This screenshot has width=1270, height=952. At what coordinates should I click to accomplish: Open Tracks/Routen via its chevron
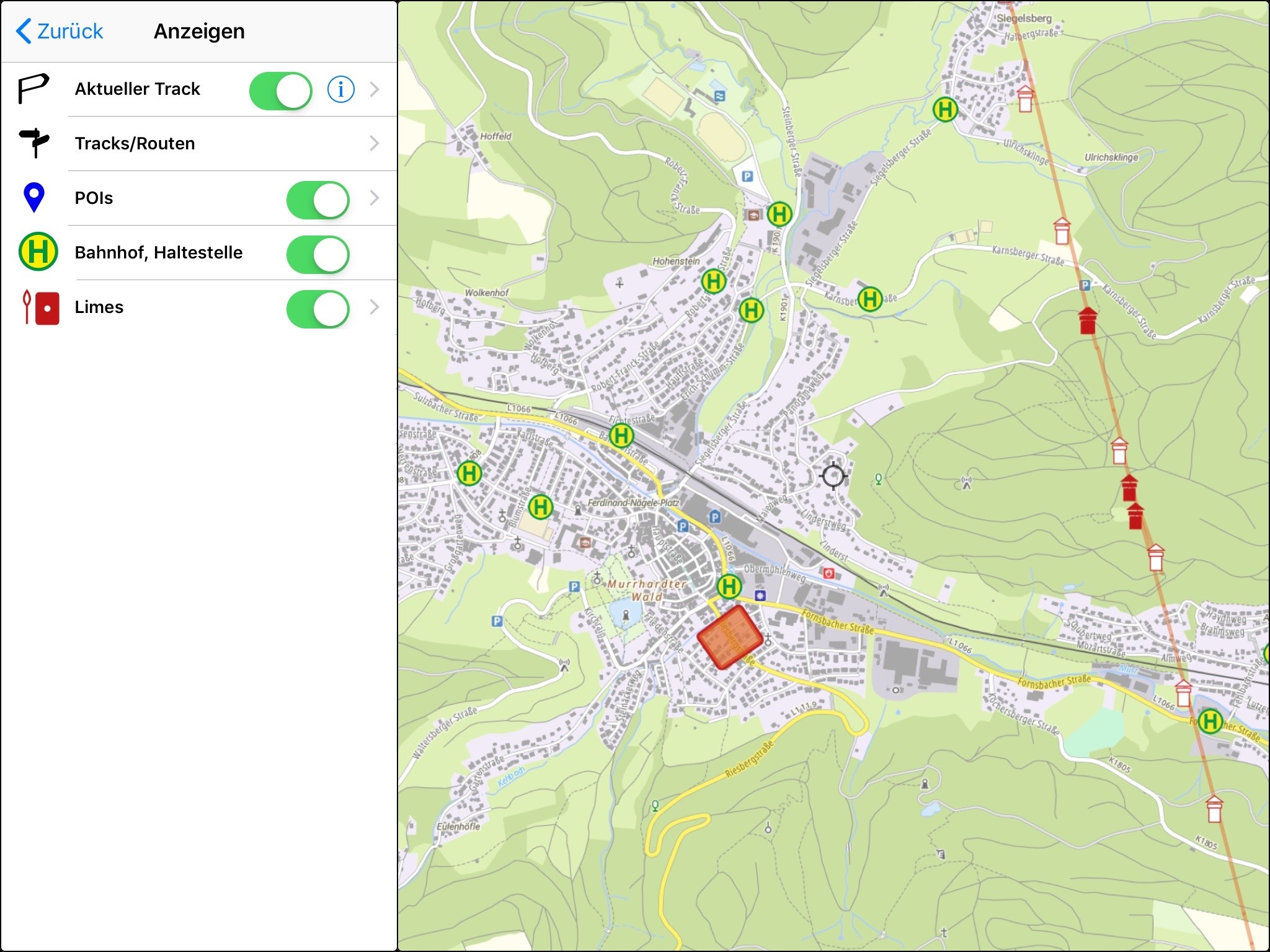tap(374, 144)
